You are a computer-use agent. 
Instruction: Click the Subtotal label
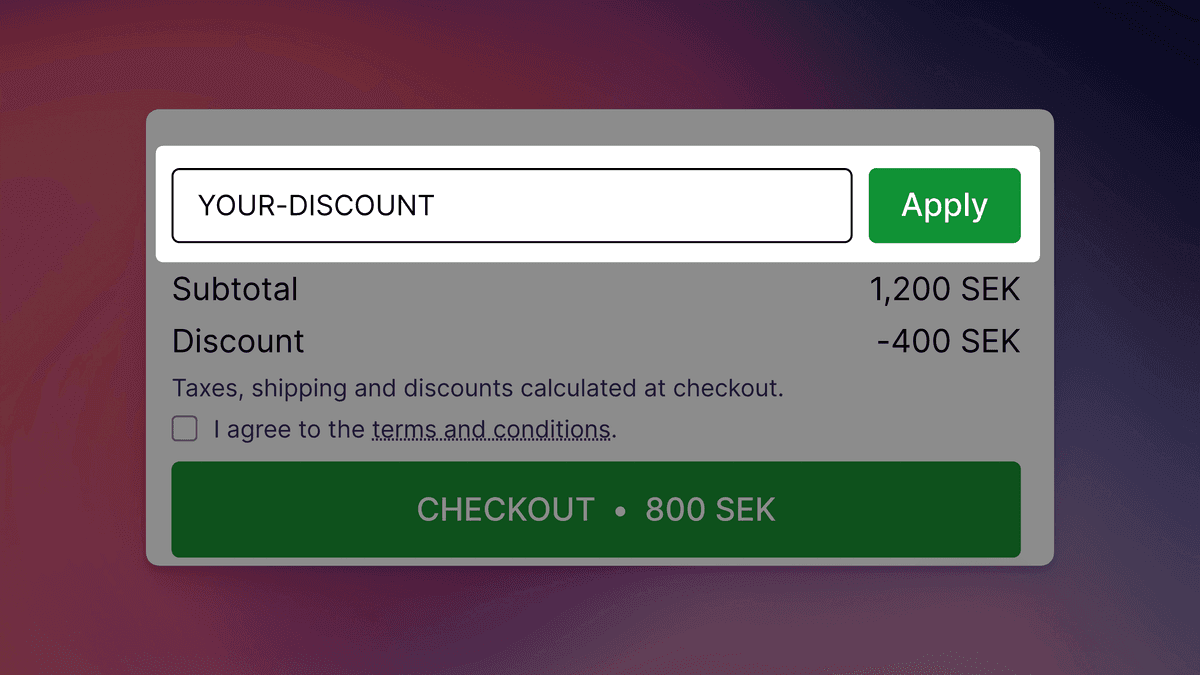(236, 289)
